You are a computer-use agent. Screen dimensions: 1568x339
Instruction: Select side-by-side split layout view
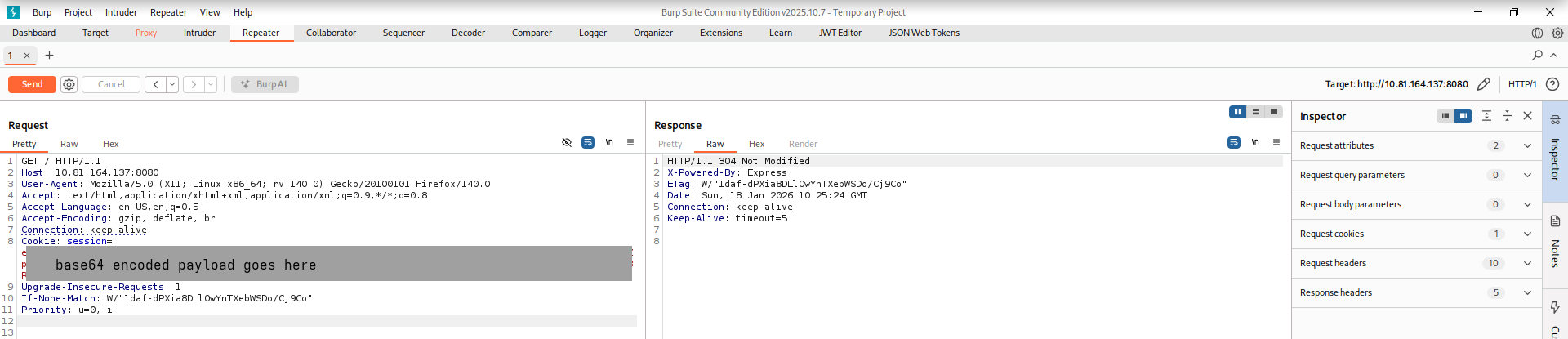[1238, 112]
